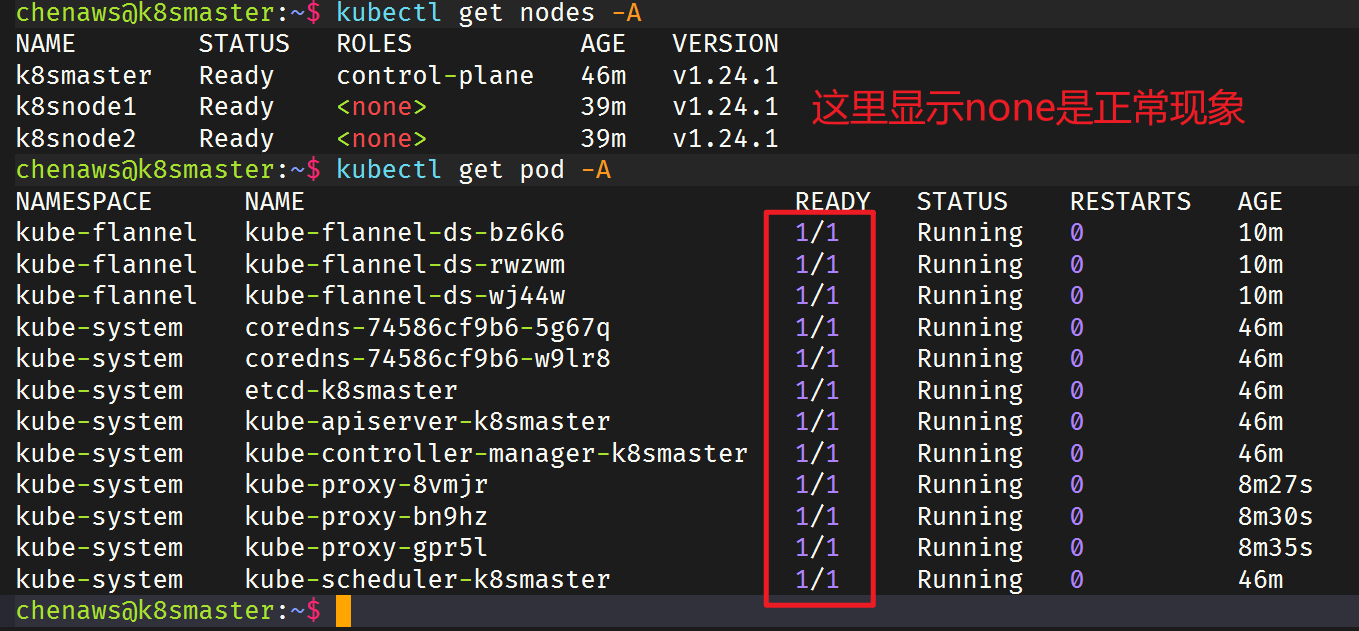Viewport: 1359px width, 631px height.
Task: Select pod kube-flannel-ds-wj44w
Action: pyautogui.click(x=404, y=296)
